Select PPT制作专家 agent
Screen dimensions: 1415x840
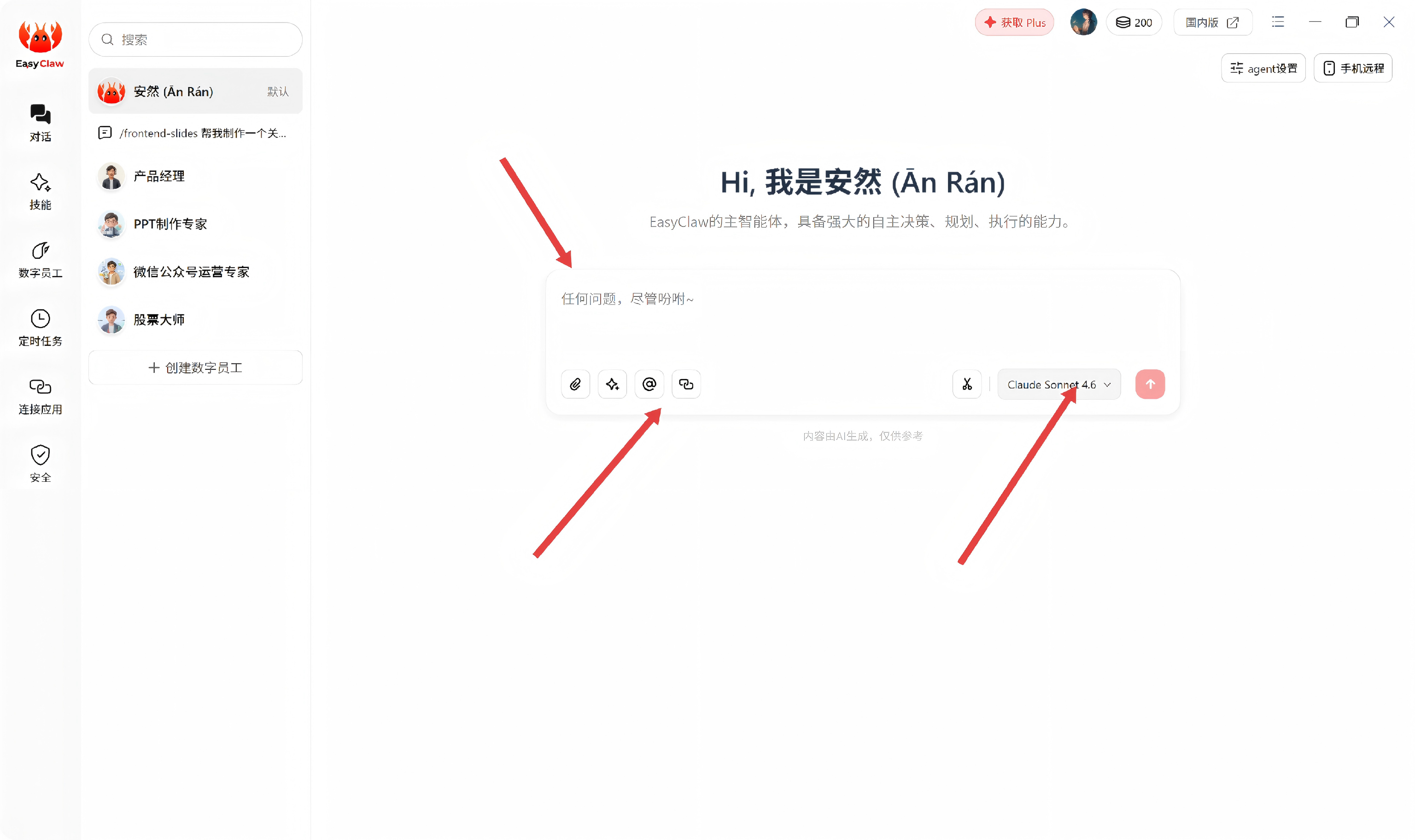(195, 224)
